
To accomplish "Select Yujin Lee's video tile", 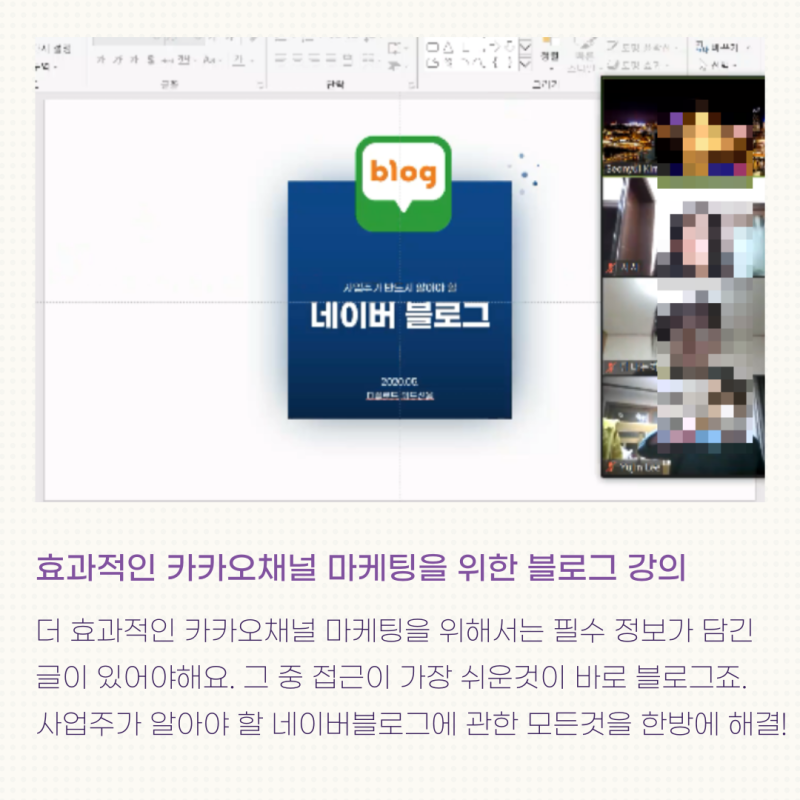I will 683,426.
